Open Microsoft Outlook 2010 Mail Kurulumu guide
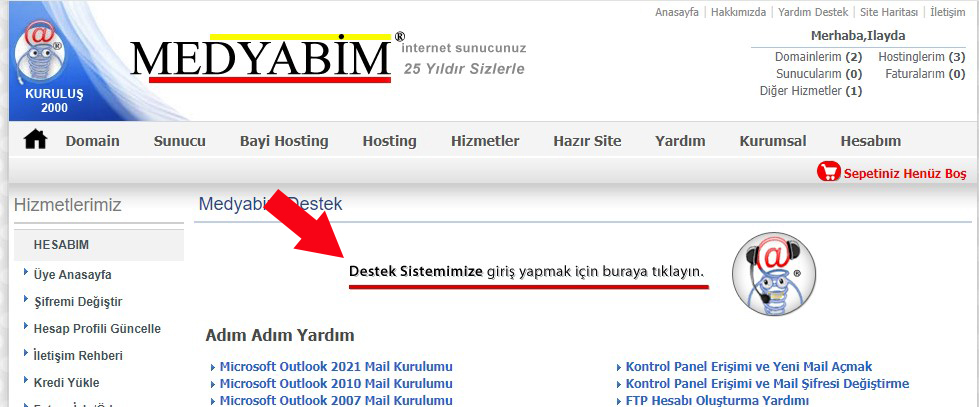Viewport: 979px width, 407px height. [336, 383]
